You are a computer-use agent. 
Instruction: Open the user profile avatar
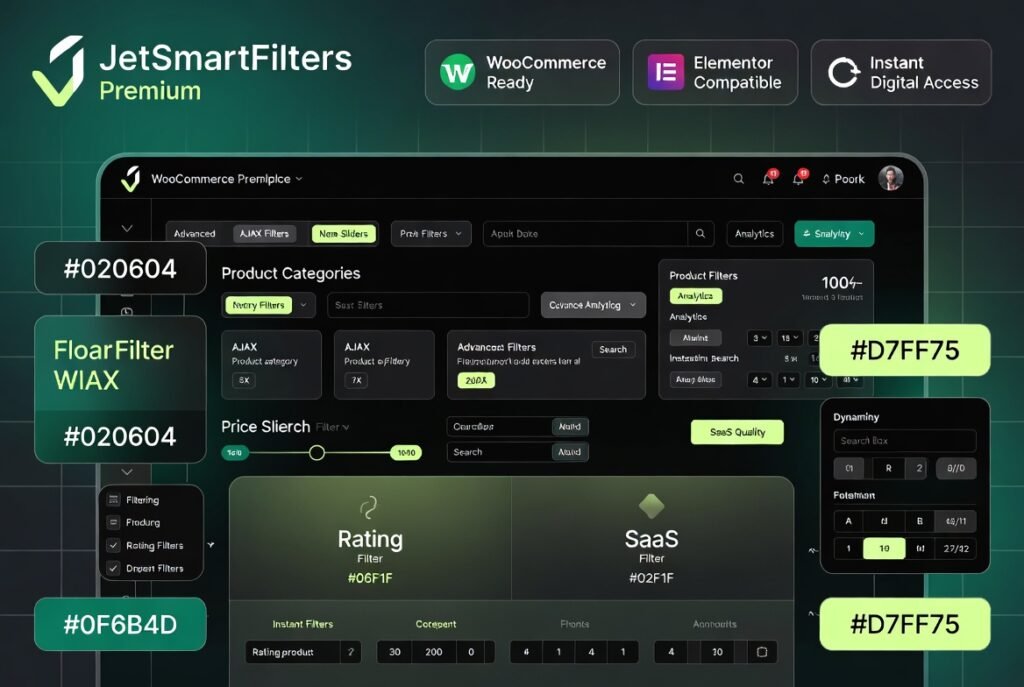[891, 178]
